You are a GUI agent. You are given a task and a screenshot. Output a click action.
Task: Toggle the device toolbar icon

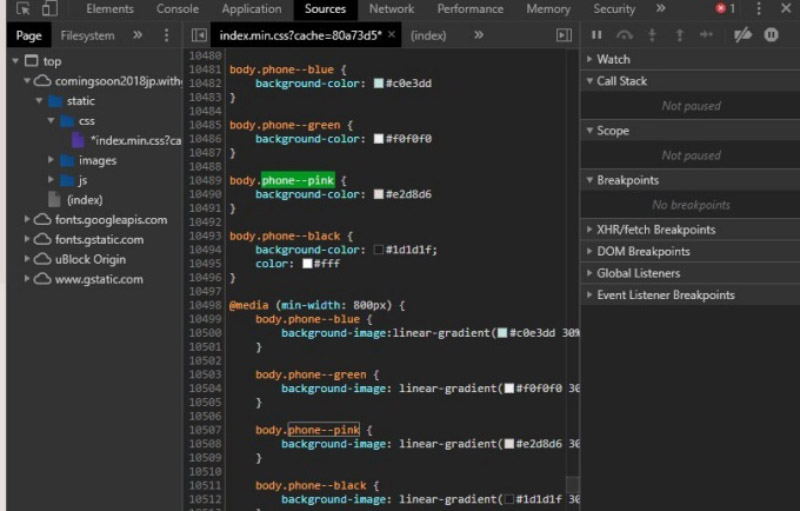coord(49,9)
